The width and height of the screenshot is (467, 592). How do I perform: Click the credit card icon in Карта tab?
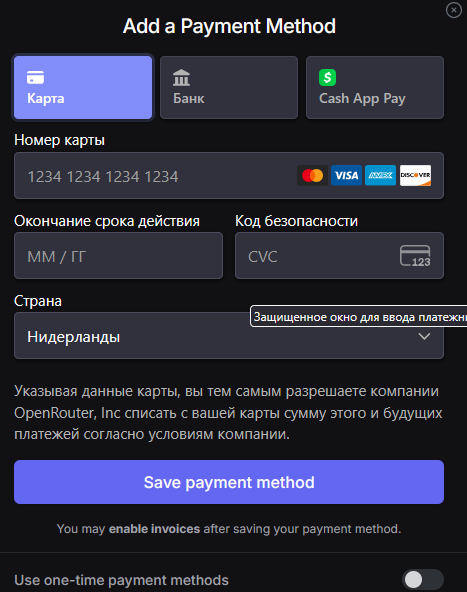[x=35, y=77]
